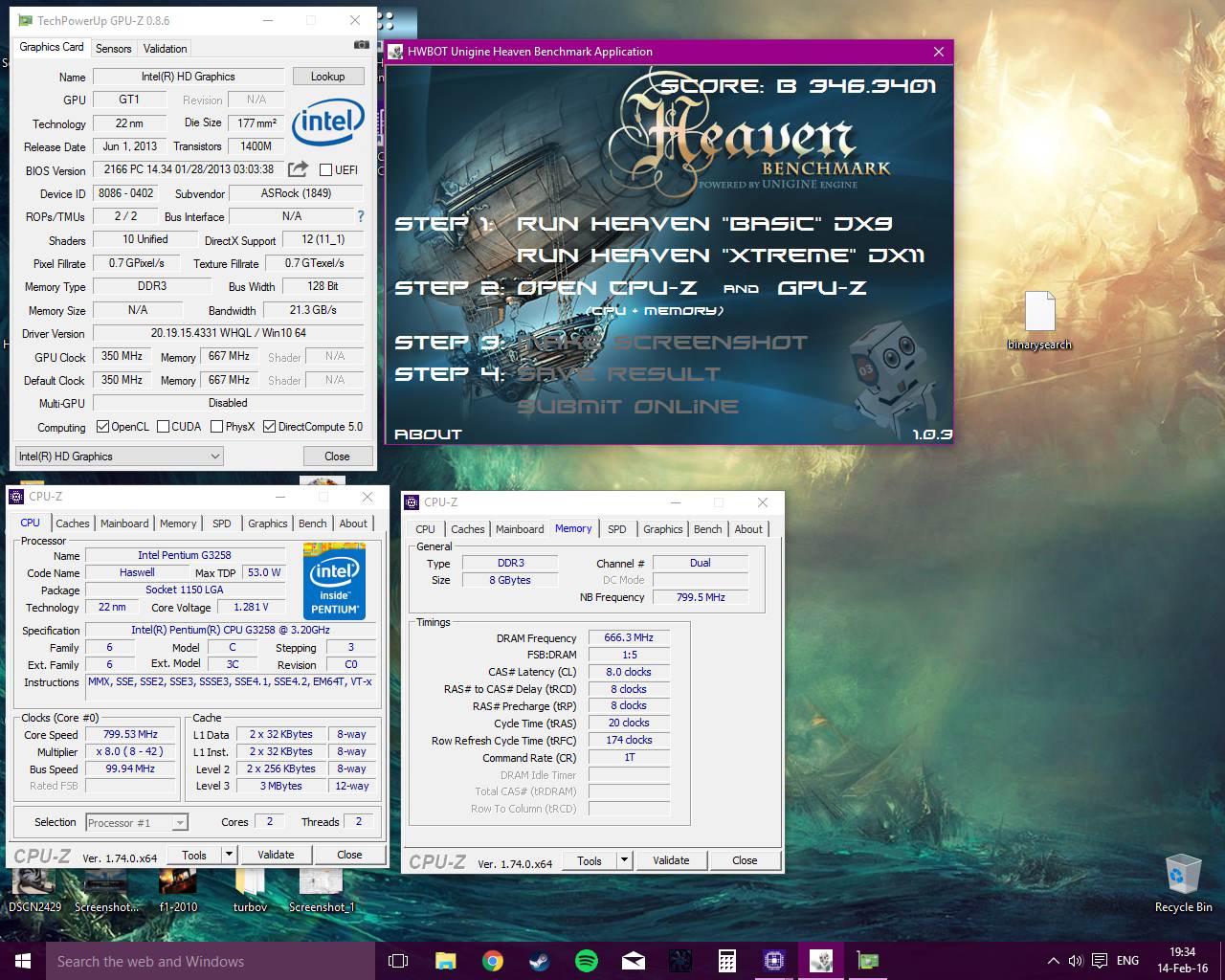
Task: Click the taskbar clock showing 19:34
Action: coord(1182,960)
